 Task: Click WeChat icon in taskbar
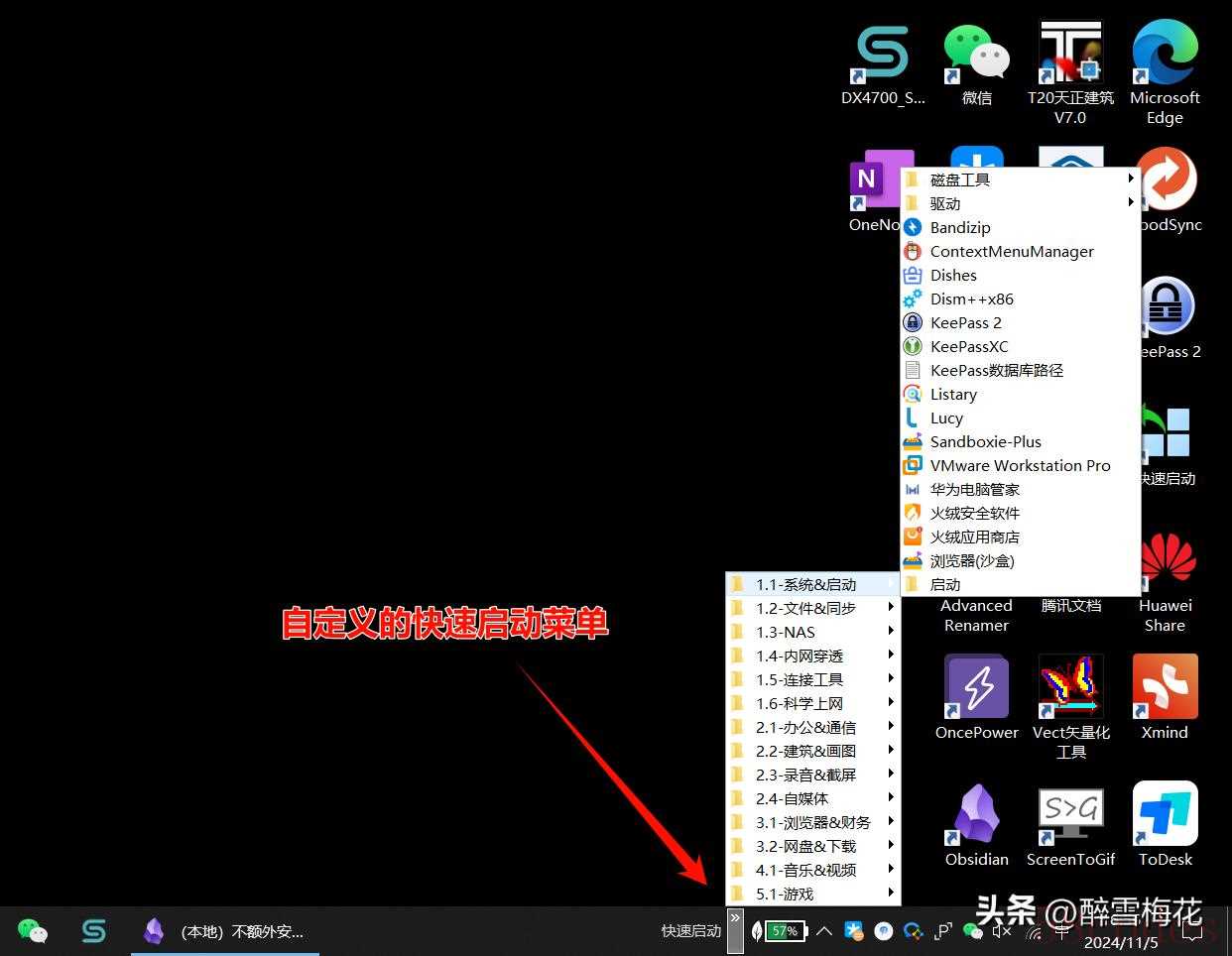(x=33, y=931)
